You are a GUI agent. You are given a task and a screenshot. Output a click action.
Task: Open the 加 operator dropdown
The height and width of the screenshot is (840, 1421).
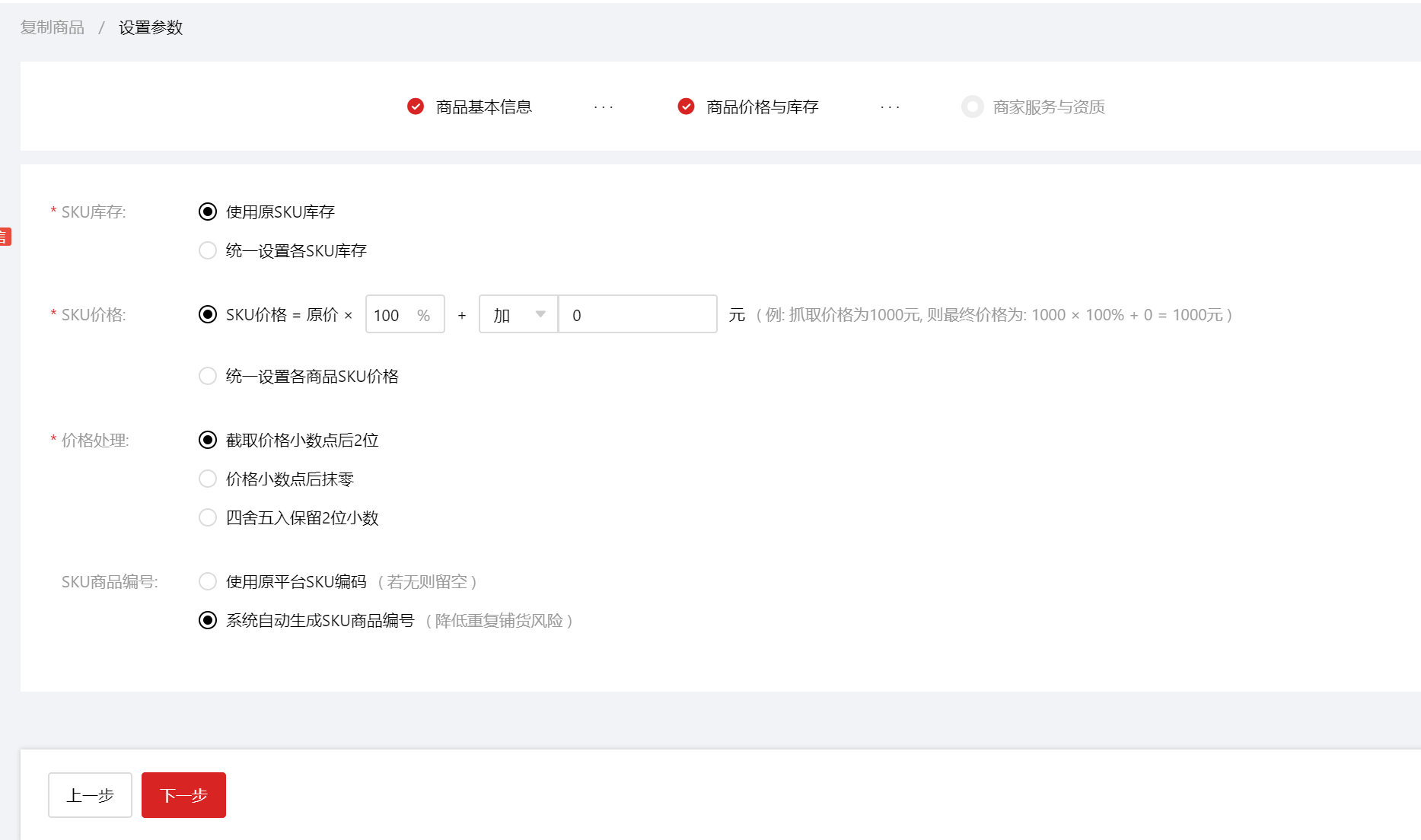518,314
